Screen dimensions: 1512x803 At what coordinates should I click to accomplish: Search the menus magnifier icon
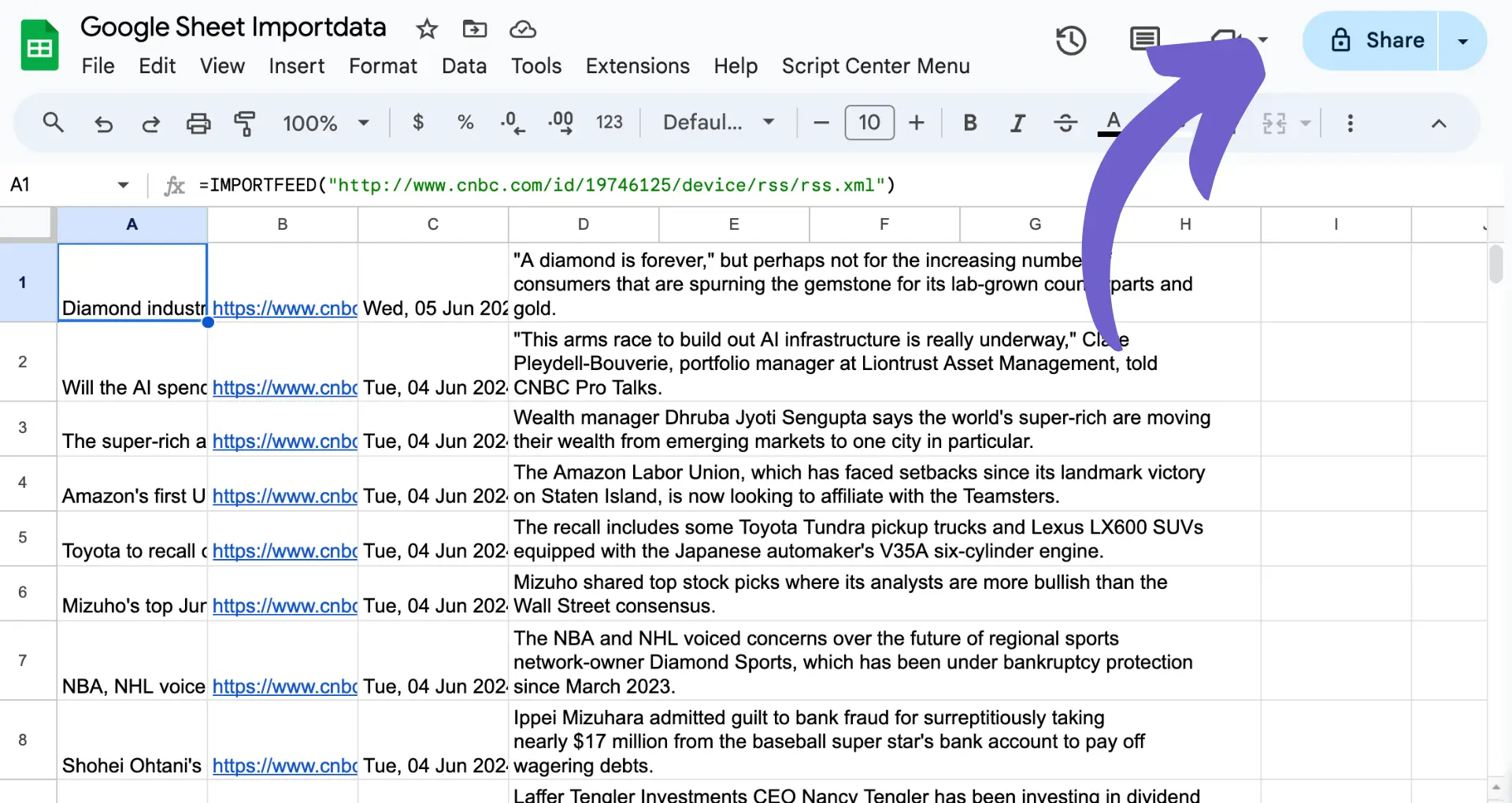[53, 122]
